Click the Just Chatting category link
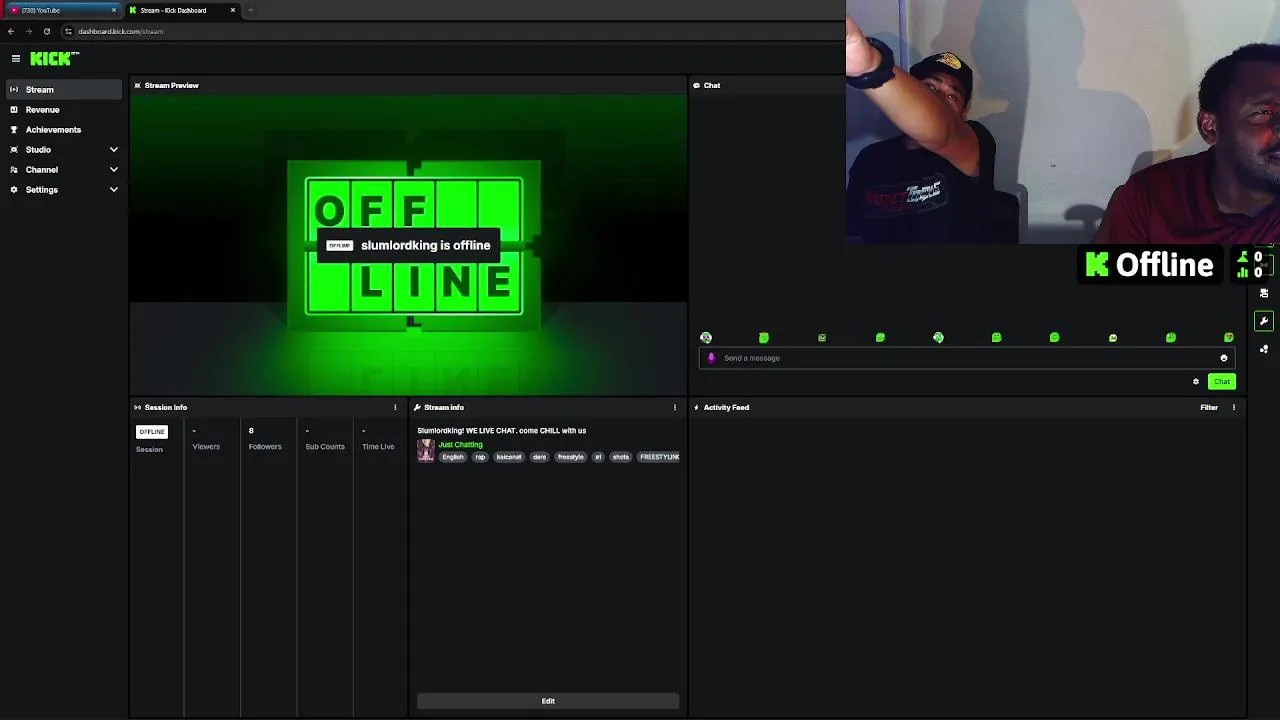The height and width of the screenshot is (720, 1280). point(461,444)
